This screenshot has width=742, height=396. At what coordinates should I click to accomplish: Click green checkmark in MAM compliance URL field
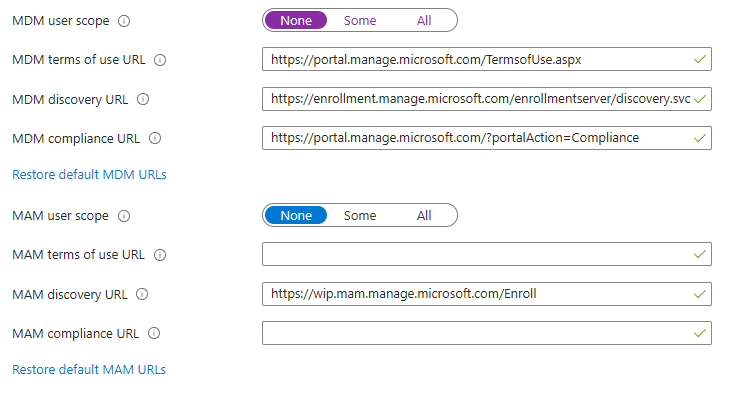coord(700,333)
